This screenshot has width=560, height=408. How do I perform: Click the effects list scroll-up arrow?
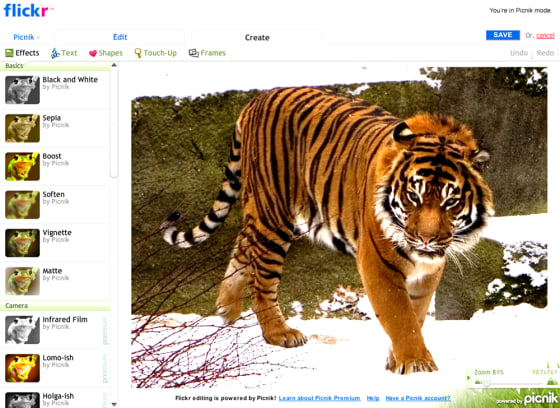click(x=114, y=65)
